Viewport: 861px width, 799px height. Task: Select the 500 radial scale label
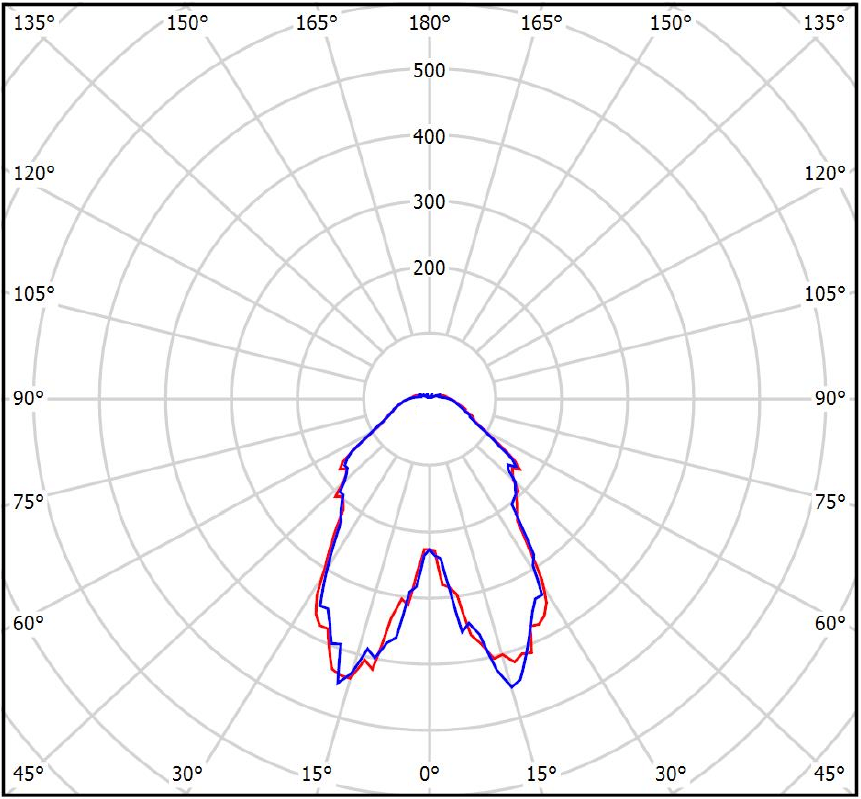tap(429, 71)
